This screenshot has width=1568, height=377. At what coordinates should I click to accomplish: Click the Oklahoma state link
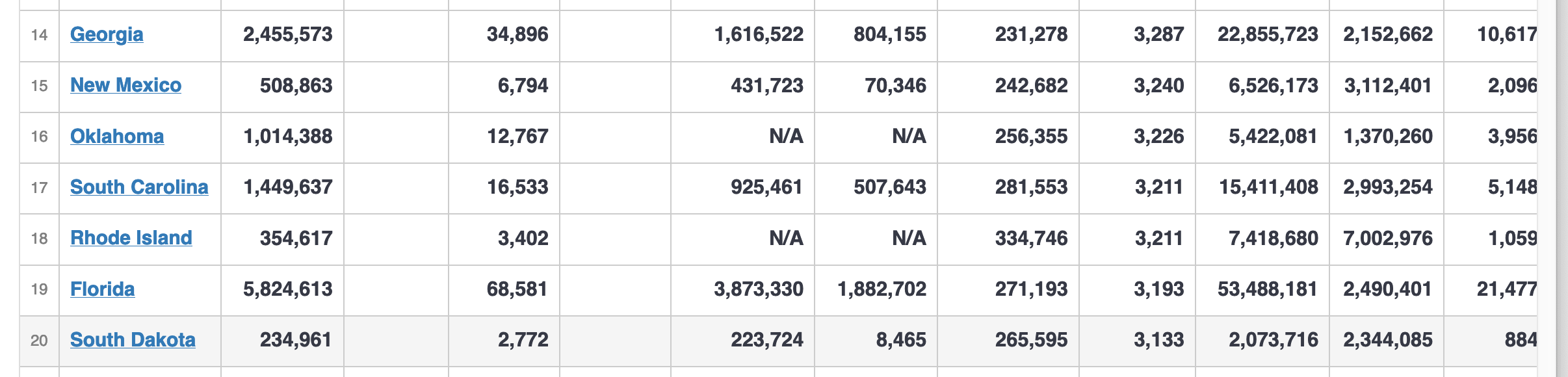117,136
